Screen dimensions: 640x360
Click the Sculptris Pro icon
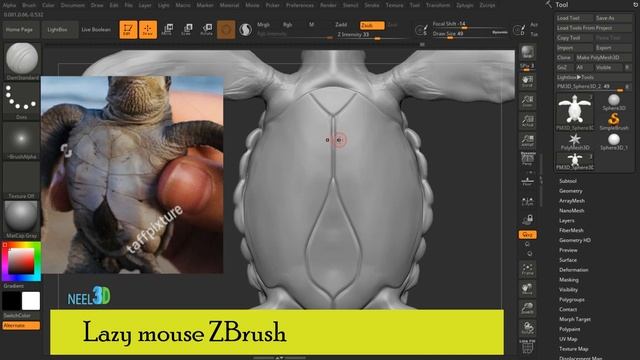tap(245, 30)
